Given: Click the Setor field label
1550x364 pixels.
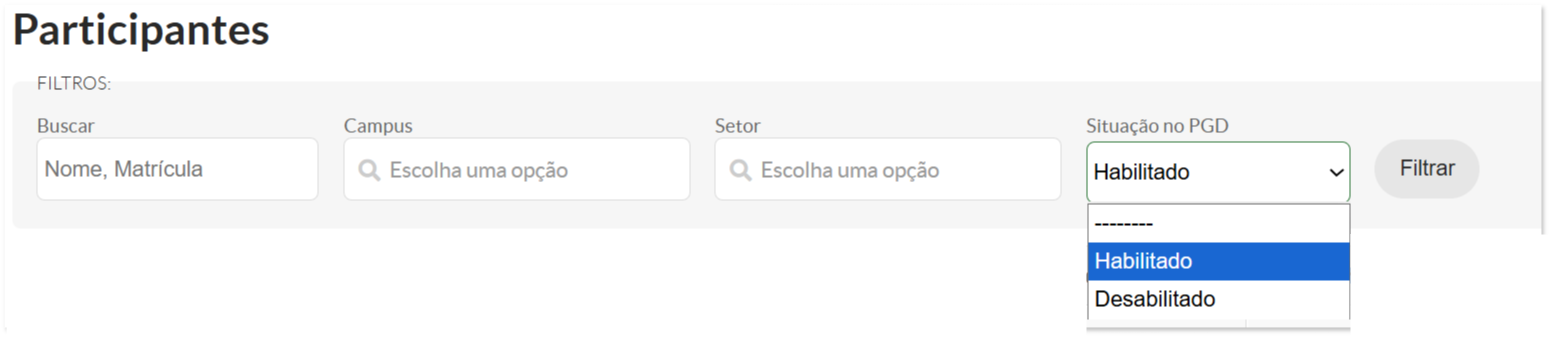Looking at the screenshot, I should 737,126.
